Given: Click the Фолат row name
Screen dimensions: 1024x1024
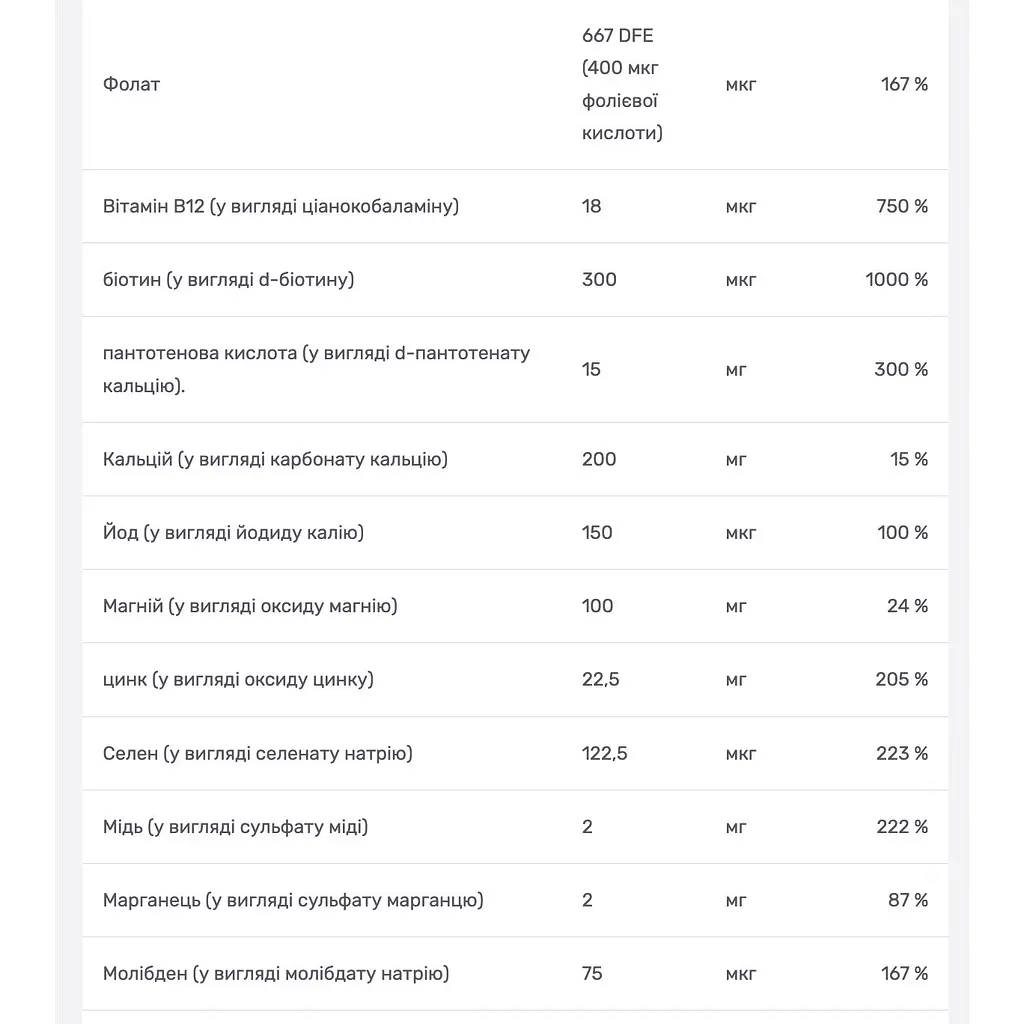Looking at the screenshot, I should tap(131, 84).
